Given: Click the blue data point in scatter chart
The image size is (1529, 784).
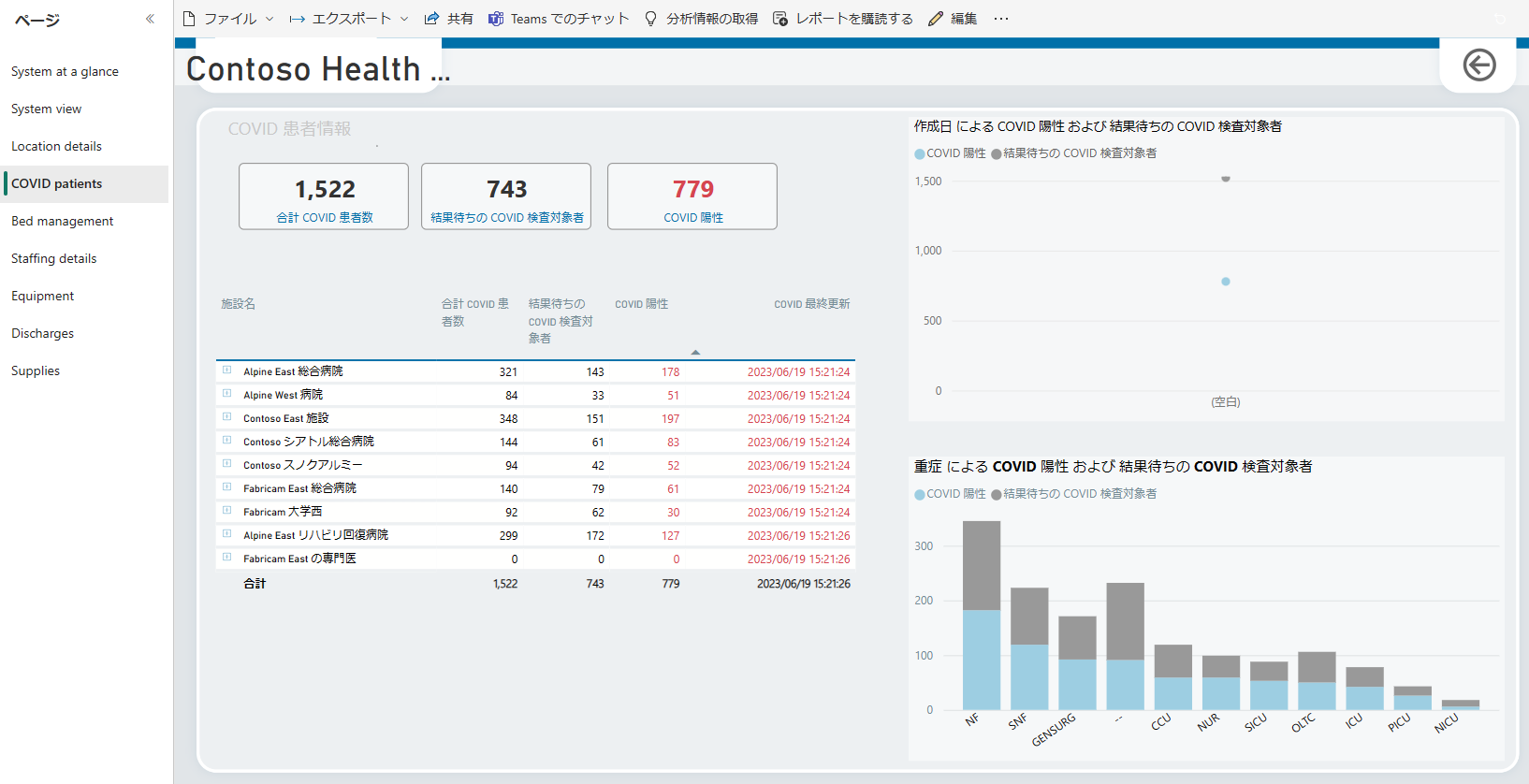Looking at the screenshot, I should click(1226, 282).
